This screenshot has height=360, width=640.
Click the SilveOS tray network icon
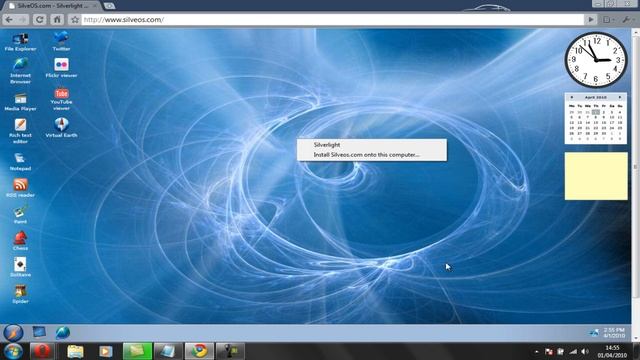[x=594, y=333]
